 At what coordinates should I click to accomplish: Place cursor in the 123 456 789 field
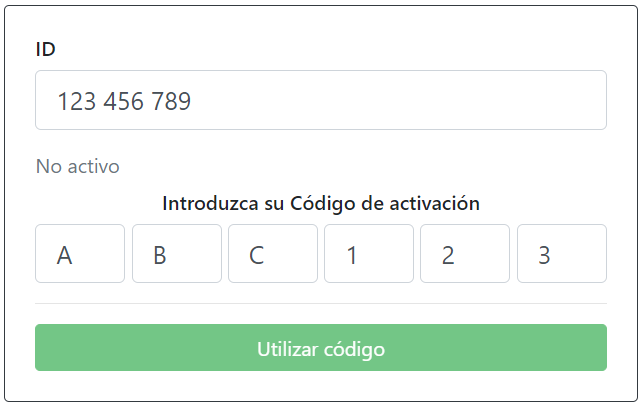[320, 100]
